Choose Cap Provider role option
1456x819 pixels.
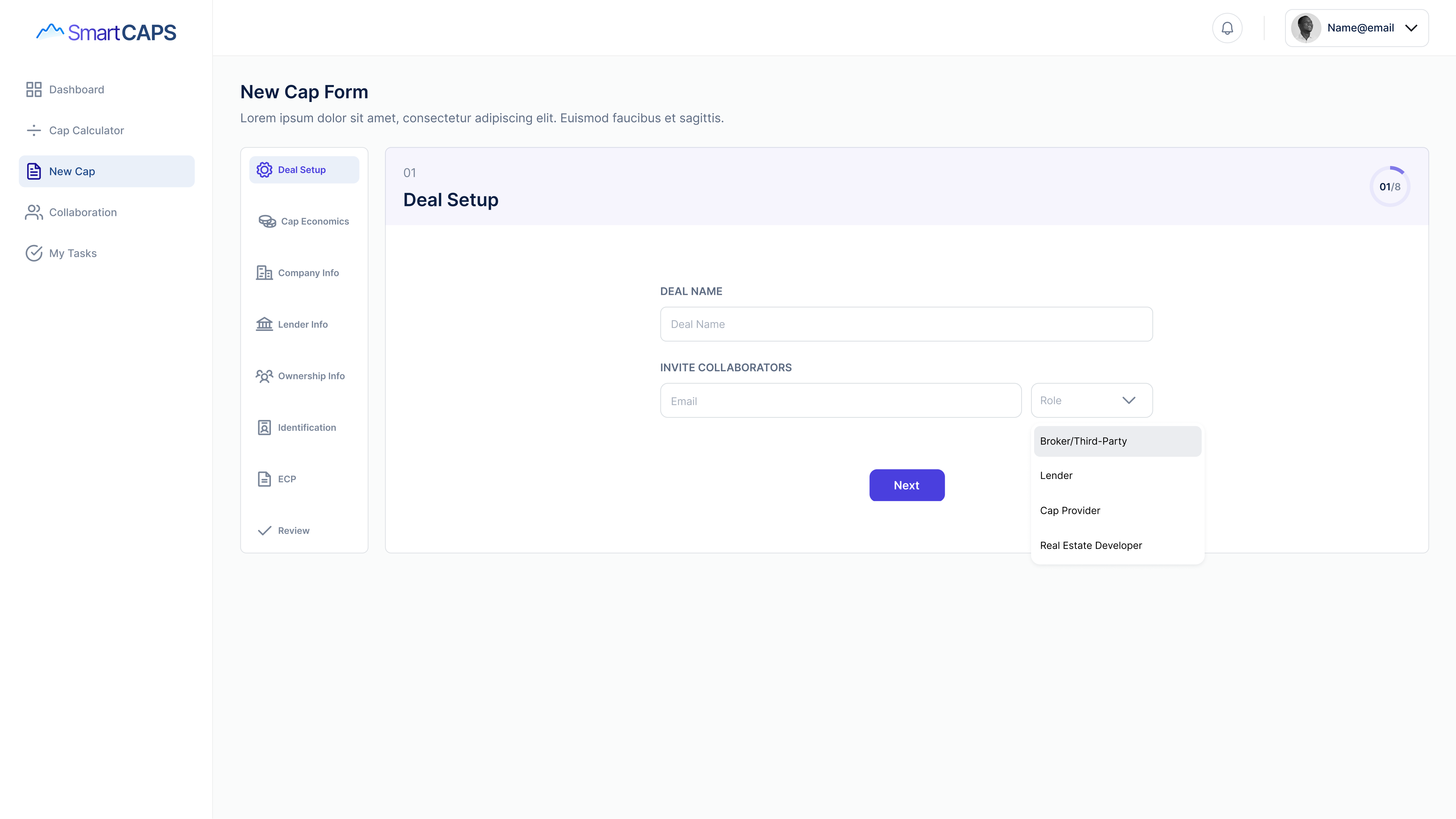[x=1118, y=510]
